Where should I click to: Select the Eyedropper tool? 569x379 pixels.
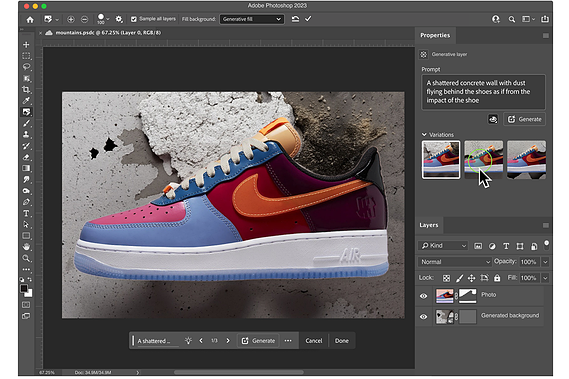coord(26,101)
